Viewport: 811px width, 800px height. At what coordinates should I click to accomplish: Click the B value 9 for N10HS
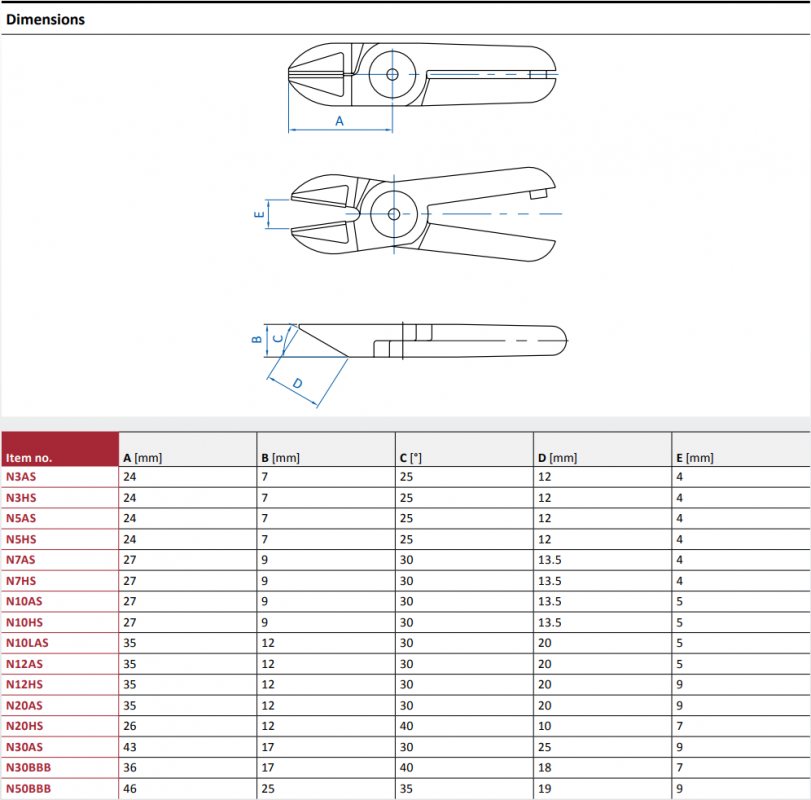(265, 623)
